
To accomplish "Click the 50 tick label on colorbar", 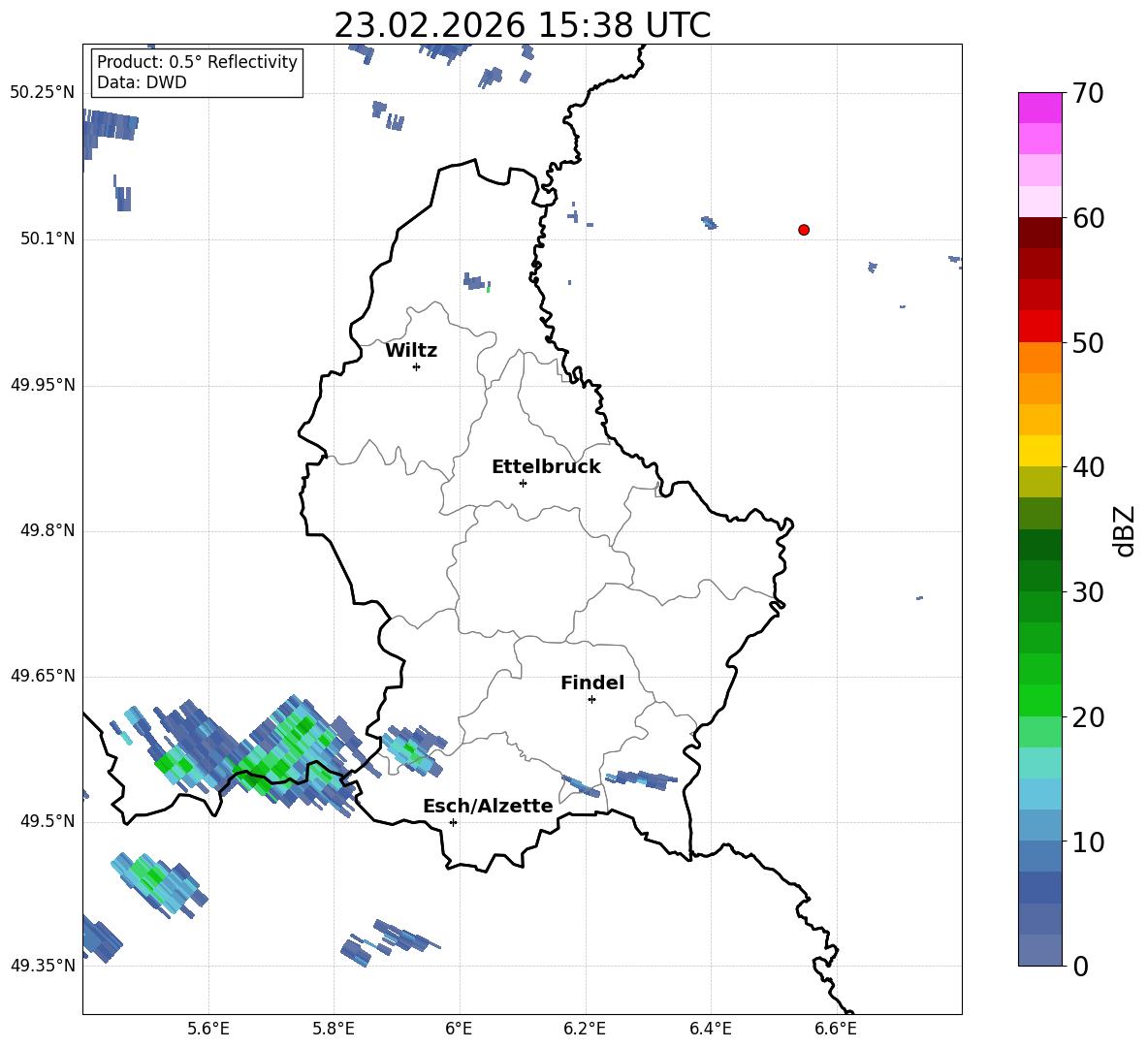I will [1088, 342].
